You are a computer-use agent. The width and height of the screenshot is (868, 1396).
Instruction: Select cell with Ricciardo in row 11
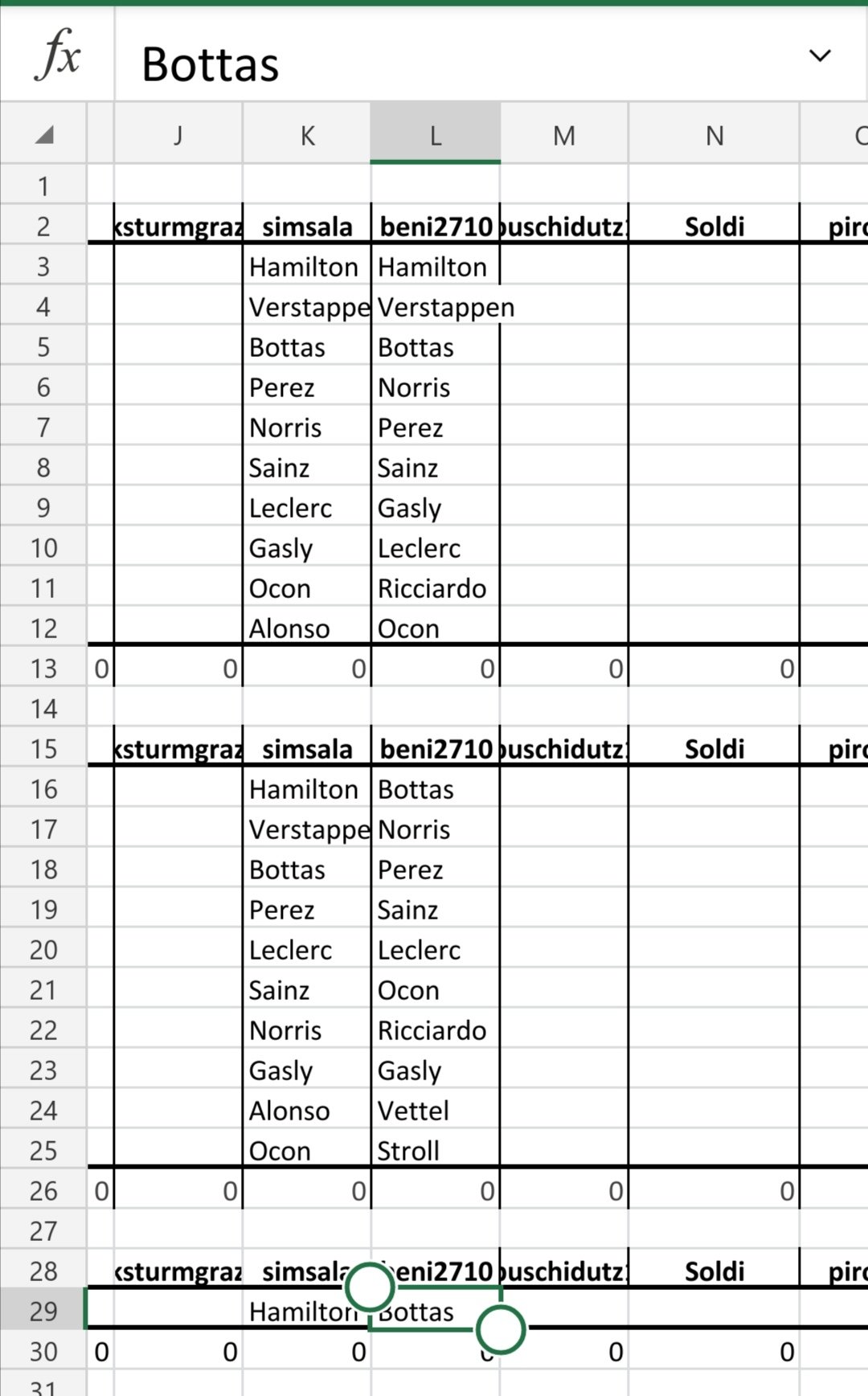tap(432, 588)
